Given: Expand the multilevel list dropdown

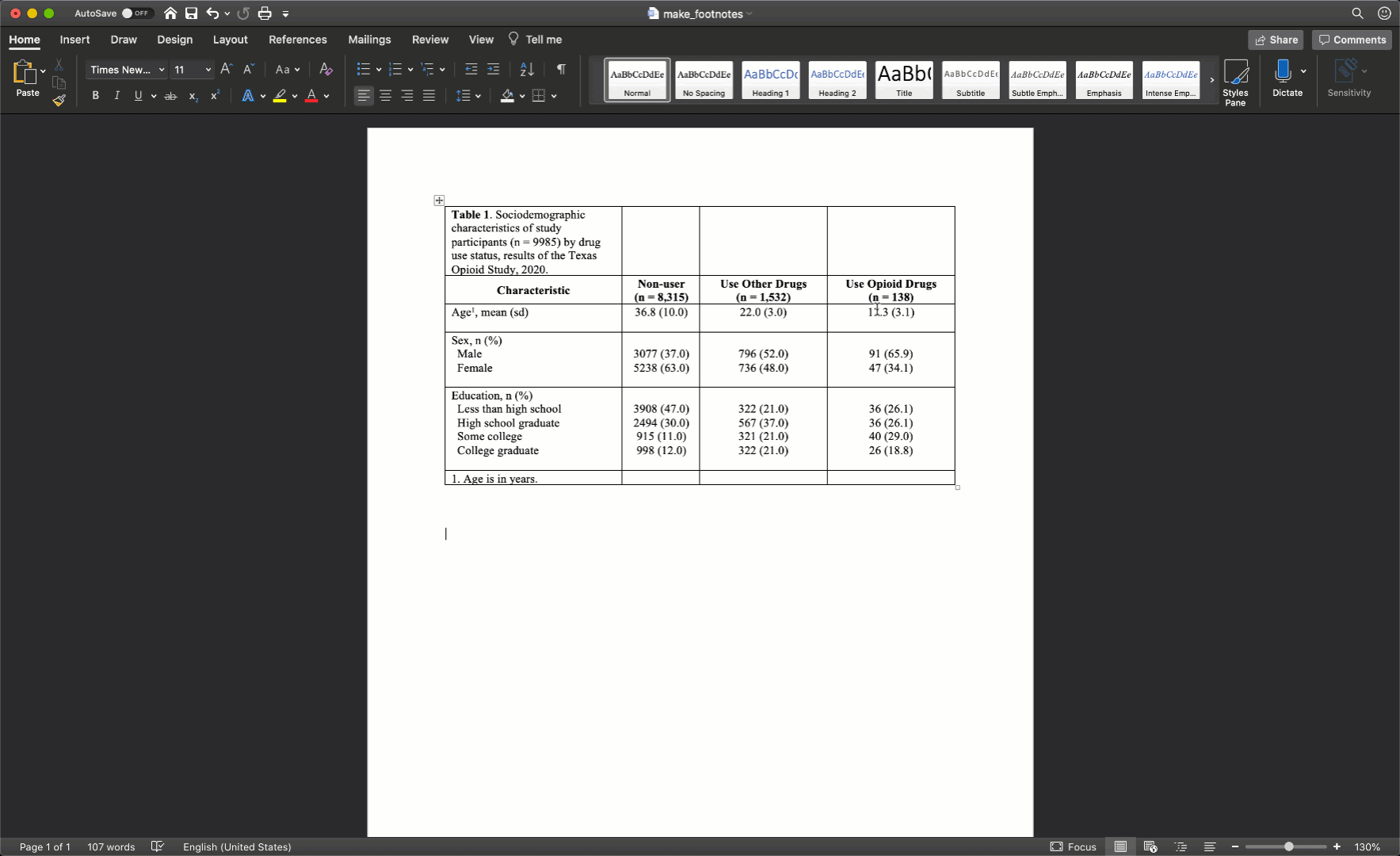Looking at the screenshot, I should click(x=442, y=70).
